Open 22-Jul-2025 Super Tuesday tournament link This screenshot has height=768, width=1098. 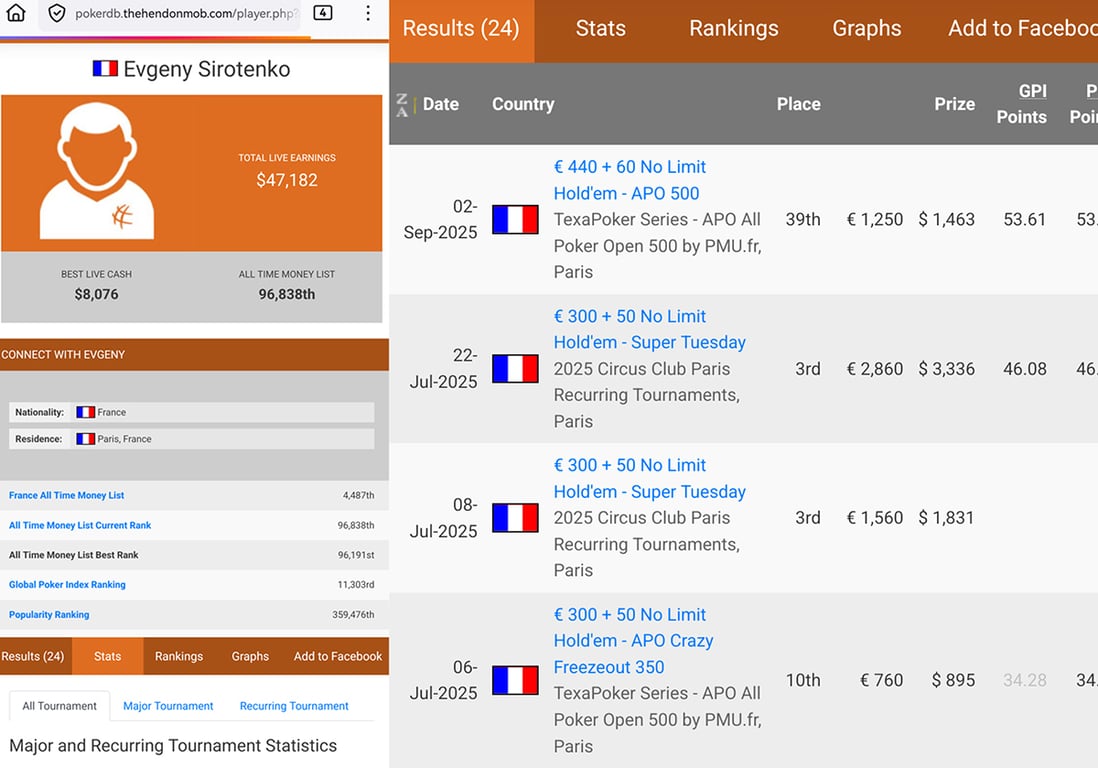[x=649, y=329]
